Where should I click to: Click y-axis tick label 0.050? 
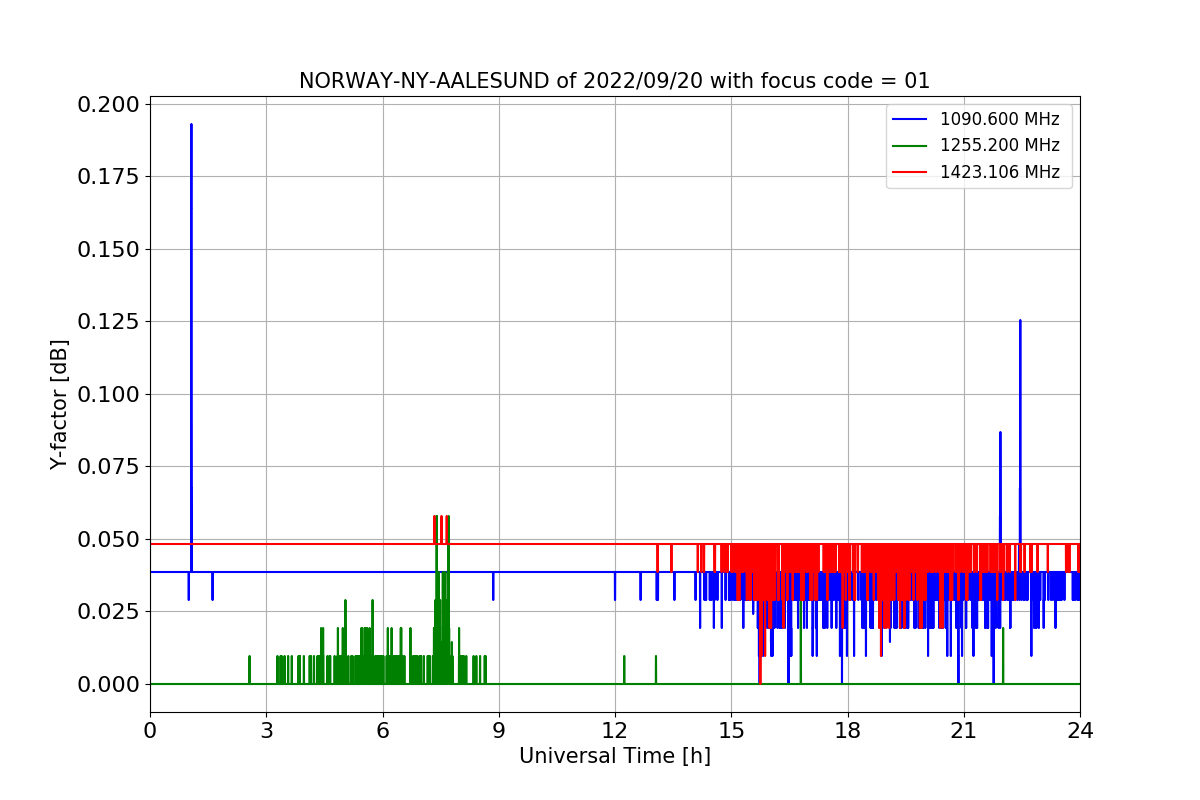[x=109, y=539]
